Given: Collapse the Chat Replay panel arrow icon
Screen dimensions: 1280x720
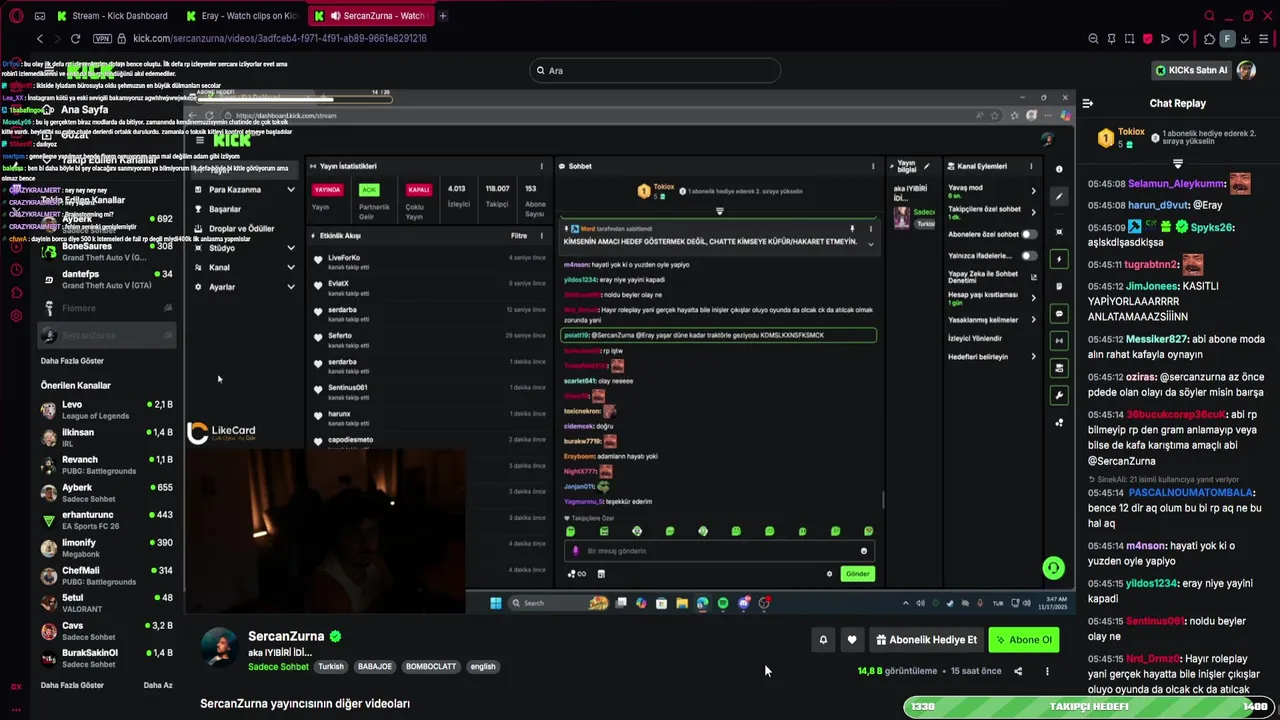Looking at the screenshot, I should (x=1088, y=103).
